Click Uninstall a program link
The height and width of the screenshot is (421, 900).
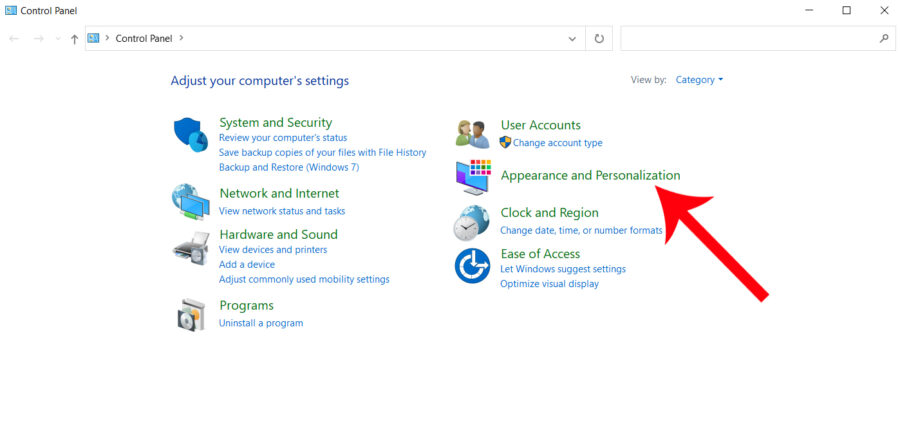pos(261,323)
